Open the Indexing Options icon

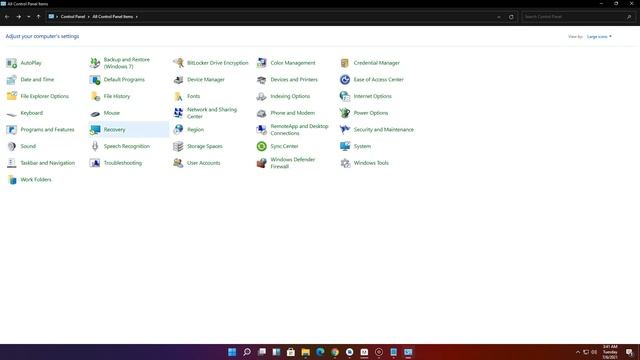[x=262, y=96]
